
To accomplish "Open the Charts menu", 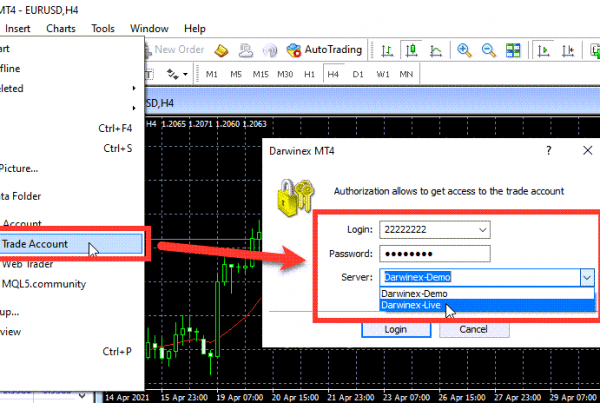I will click(x=61, y=29).
